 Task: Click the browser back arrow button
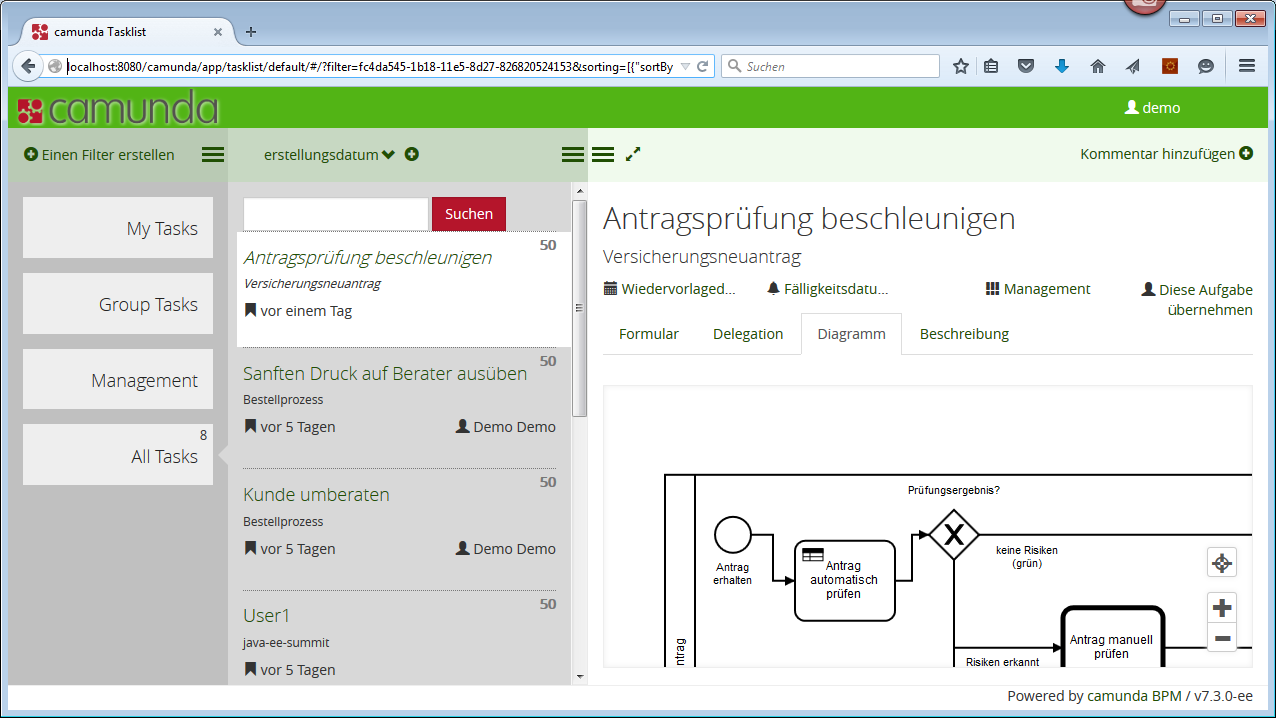click(x=28, y=66)
